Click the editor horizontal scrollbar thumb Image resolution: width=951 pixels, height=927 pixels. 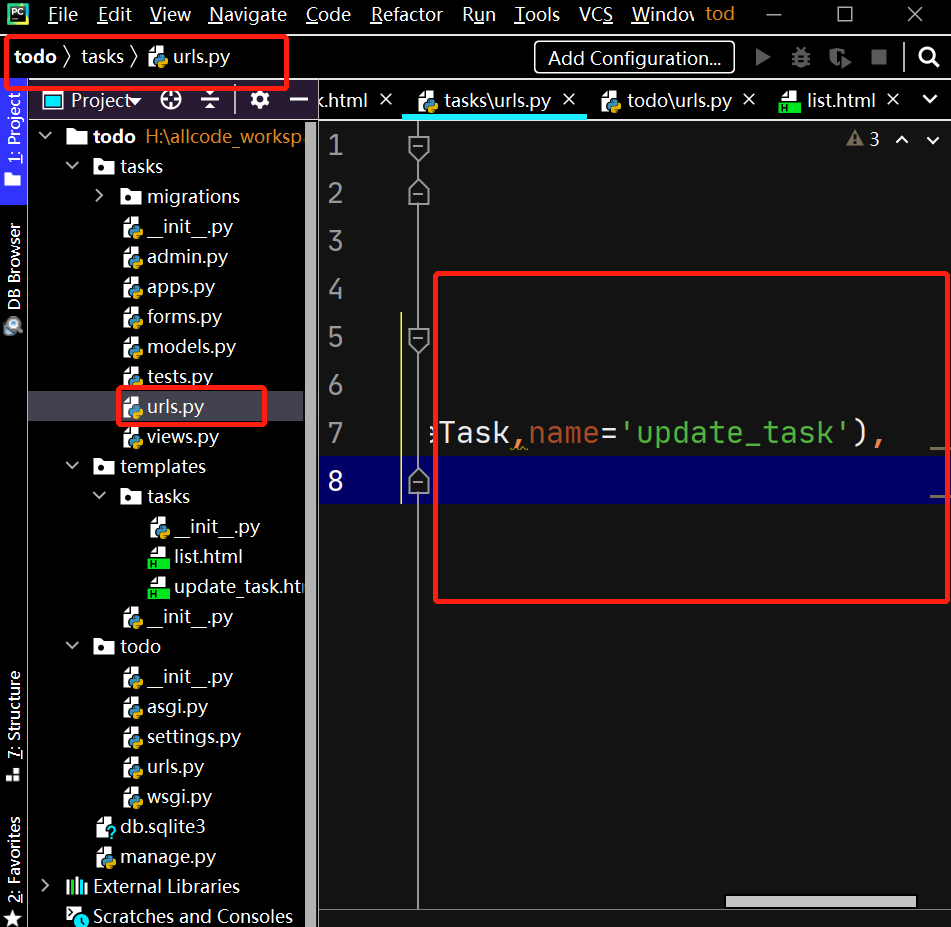click(x=821, y=902)
